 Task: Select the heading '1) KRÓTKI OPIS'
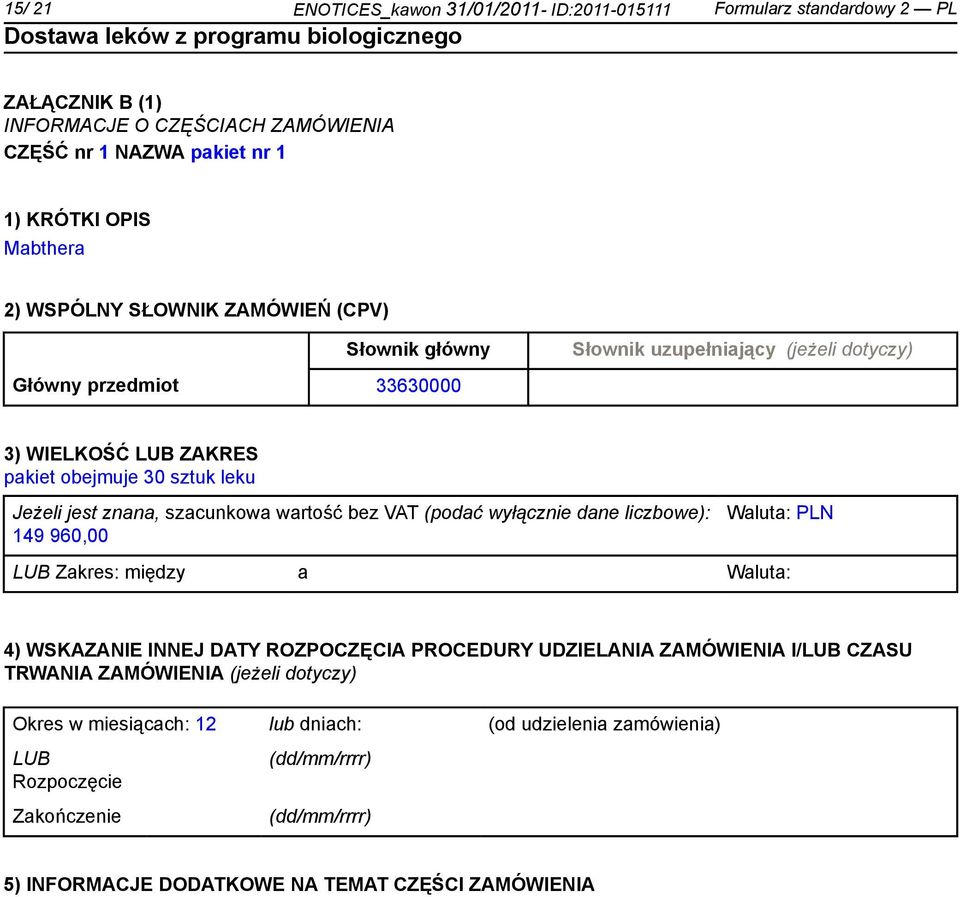[x=77, y=220]
